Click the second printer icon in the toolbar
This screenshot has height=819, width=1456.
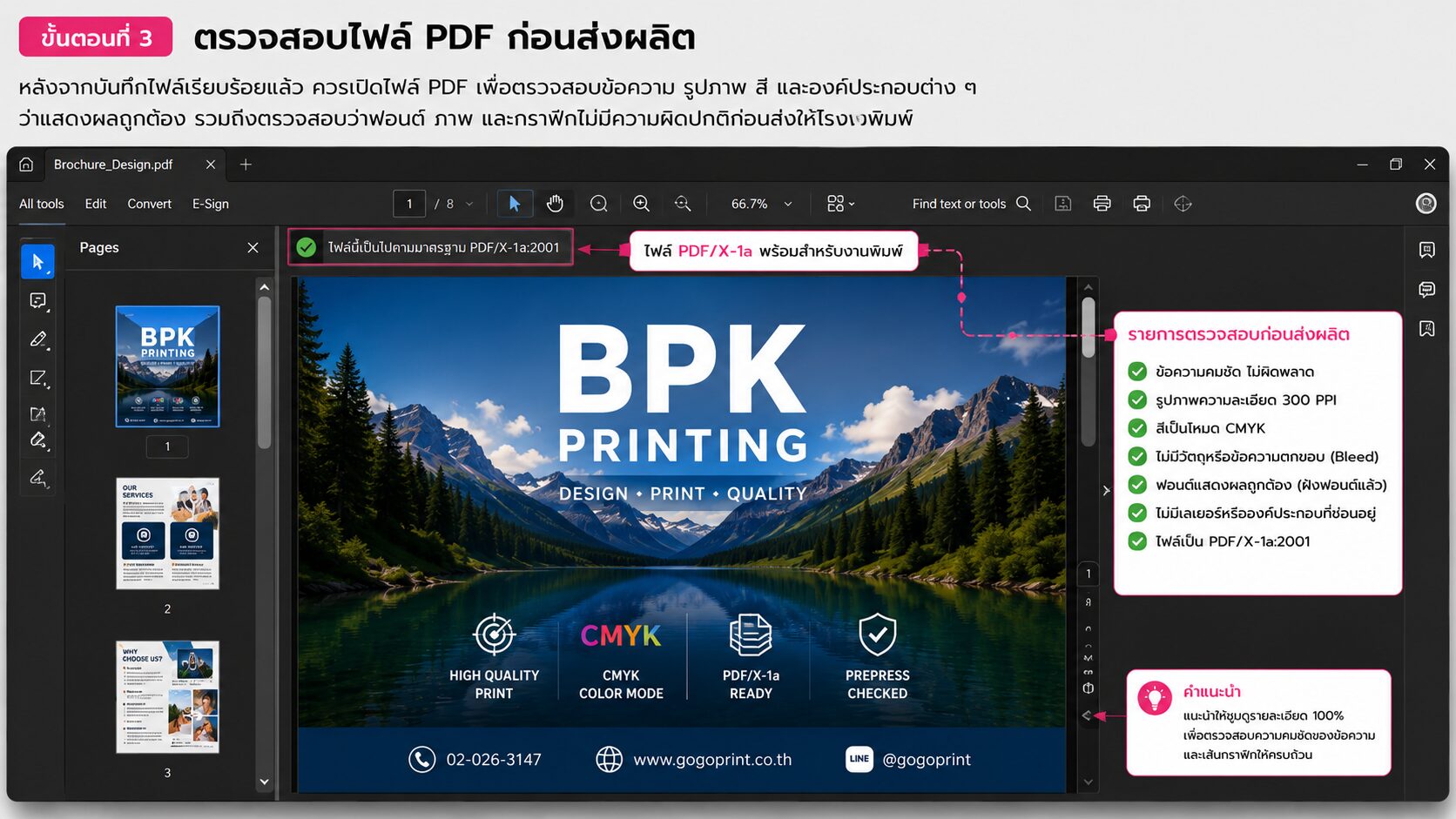pyautogui.click(x=1142, y=204)
